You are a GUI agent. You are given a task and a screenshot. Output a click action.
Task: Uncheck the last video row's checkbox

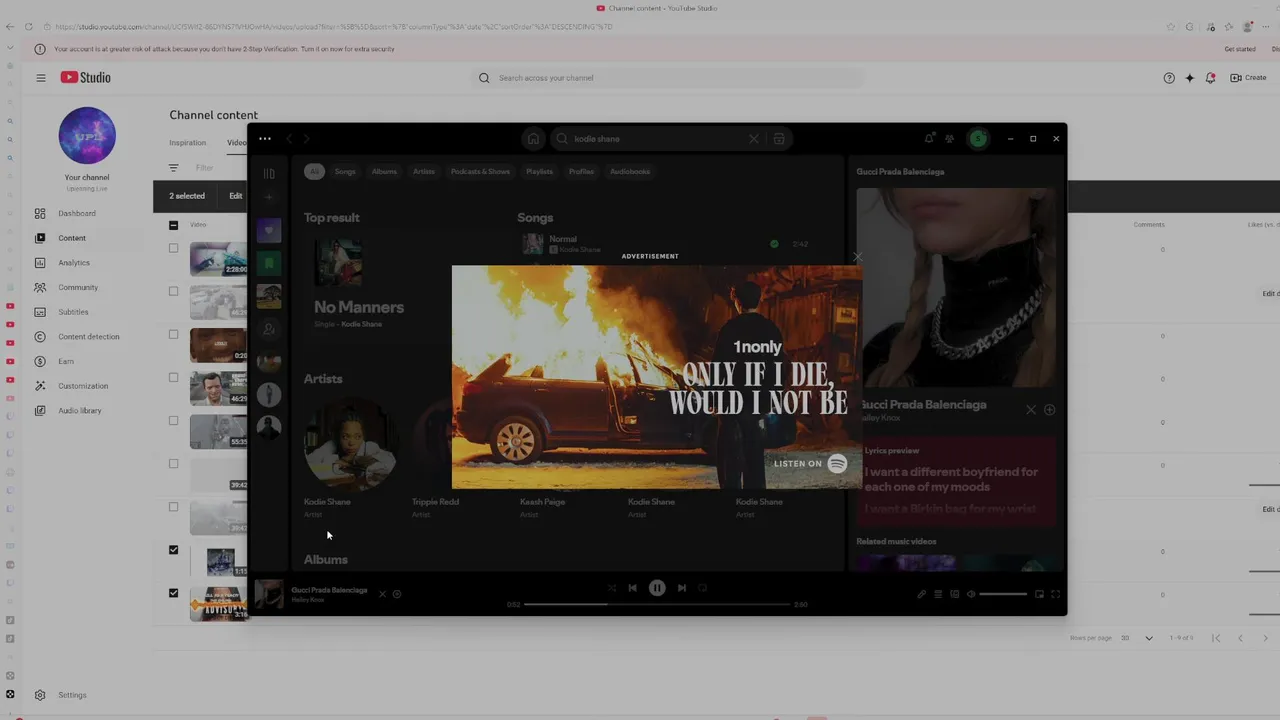point(173,593)
